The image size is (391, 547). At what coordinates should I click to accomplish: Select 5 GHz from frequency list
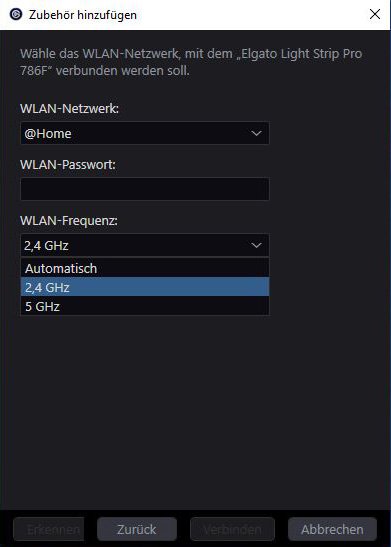(x=145, y=306)
